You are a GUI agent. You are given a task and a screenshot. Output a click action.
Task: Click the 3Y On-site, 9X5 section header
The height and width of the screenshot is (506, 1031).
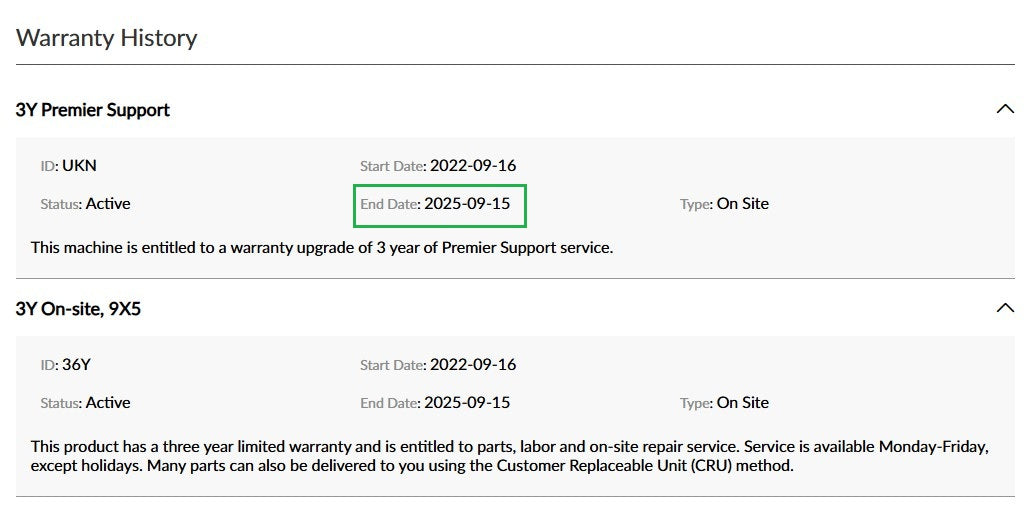click(x=78, y=308)
